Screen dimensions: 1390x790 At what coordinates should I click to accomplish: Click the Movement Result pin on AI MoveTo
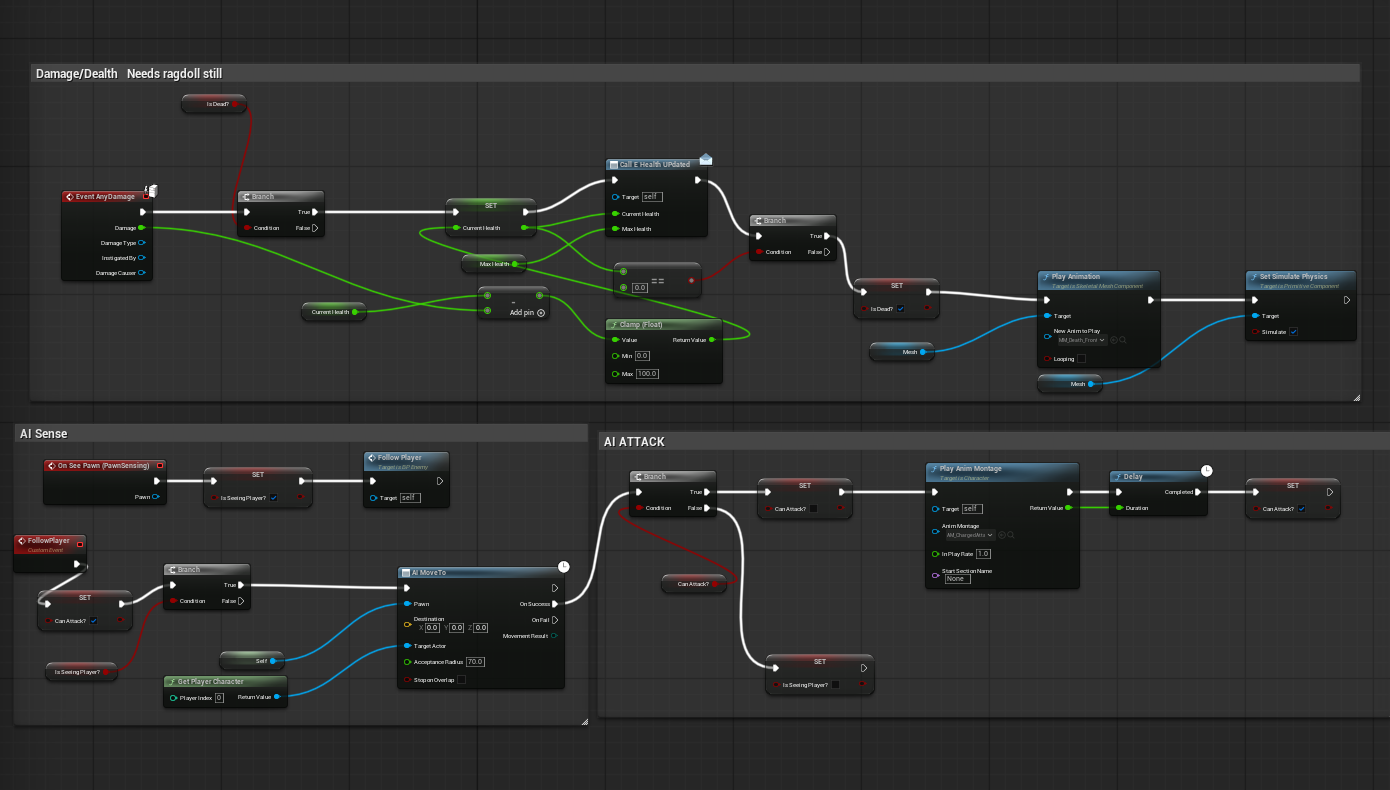[x=555, y=636]
